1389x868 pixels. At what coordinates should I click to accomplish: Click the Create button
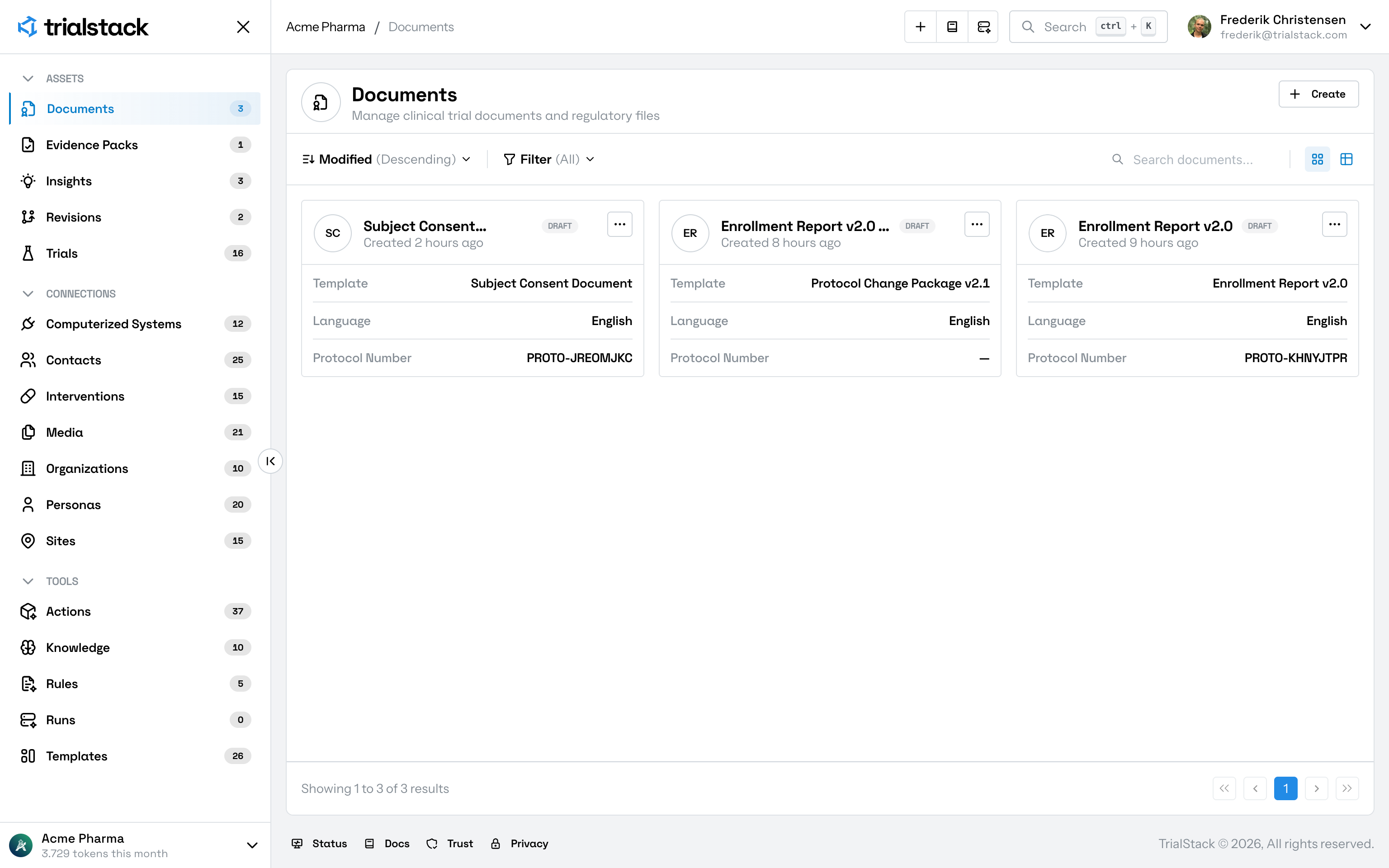point(1318,94)
